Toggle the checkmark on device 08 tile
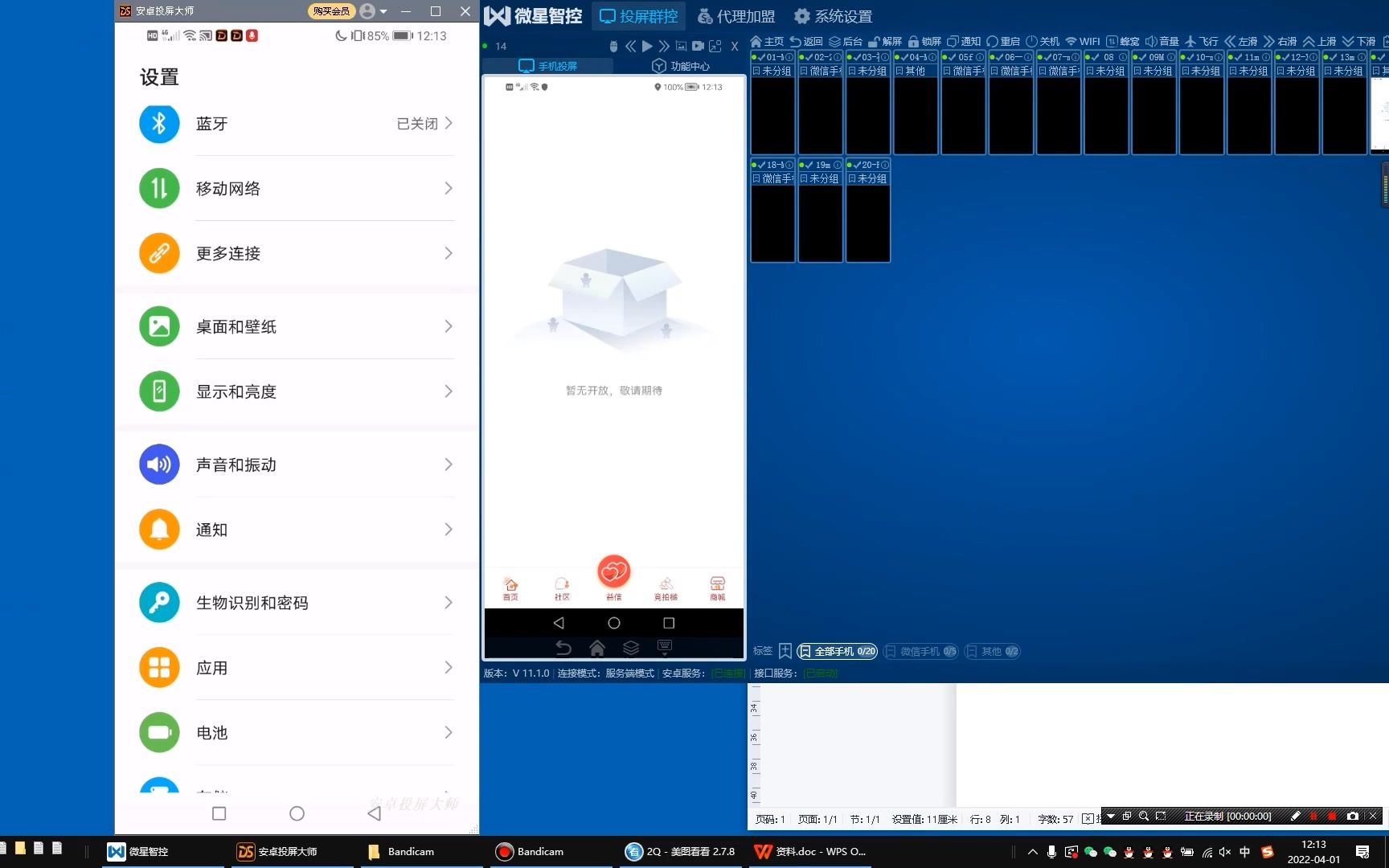The width and height of the screenshot is (1389, 868). [x=1096, y=57]
